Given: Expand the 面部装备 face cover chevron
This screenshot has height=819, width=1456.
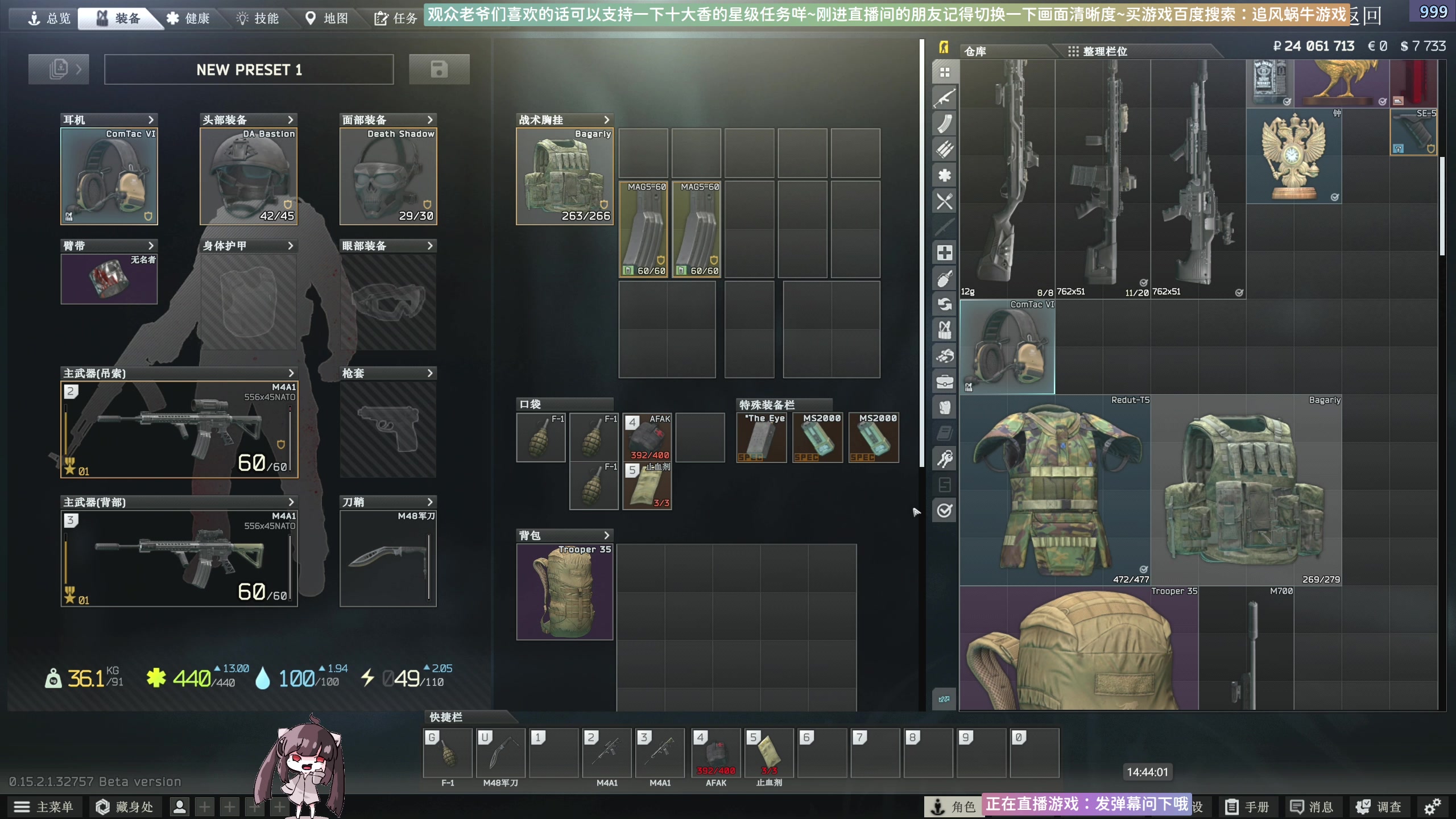Looking at the screenshot, I should pos(430,120).
